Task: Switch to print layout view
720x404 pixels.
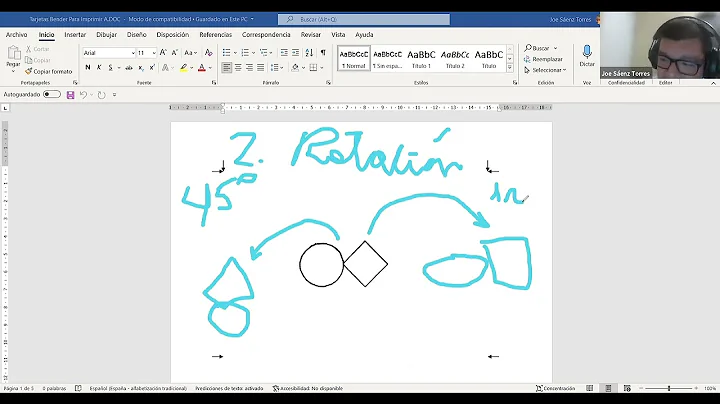Action: click(608, 388)
